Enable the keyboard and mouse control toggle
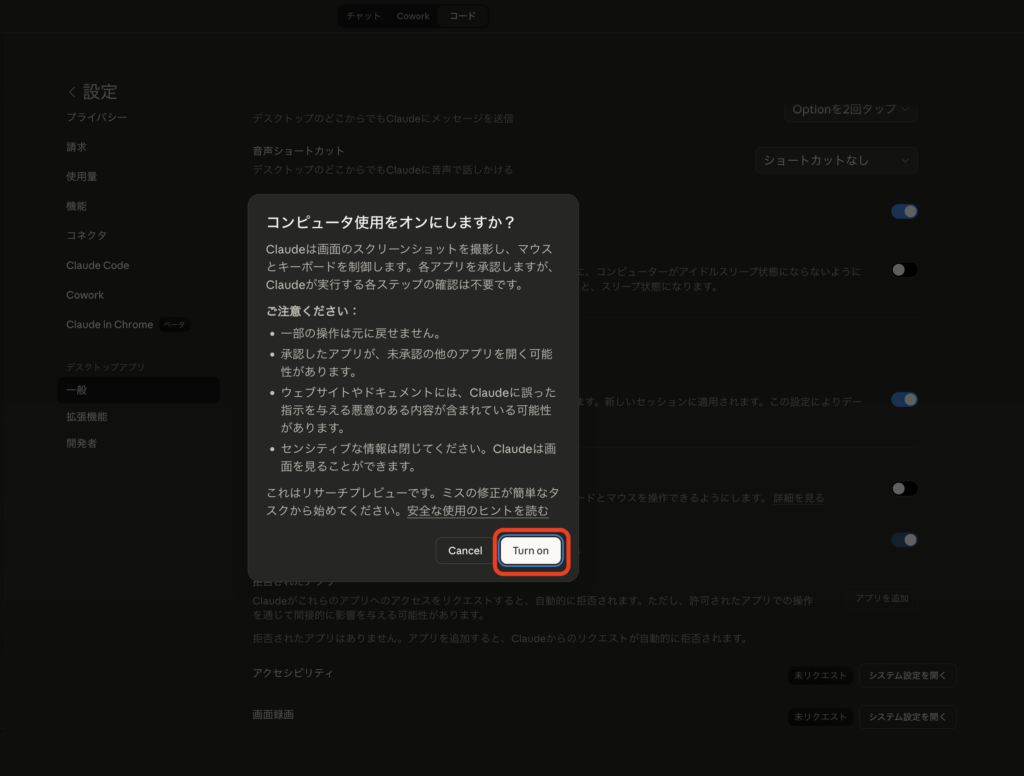The image size is (1024, 776). point(903,488)
